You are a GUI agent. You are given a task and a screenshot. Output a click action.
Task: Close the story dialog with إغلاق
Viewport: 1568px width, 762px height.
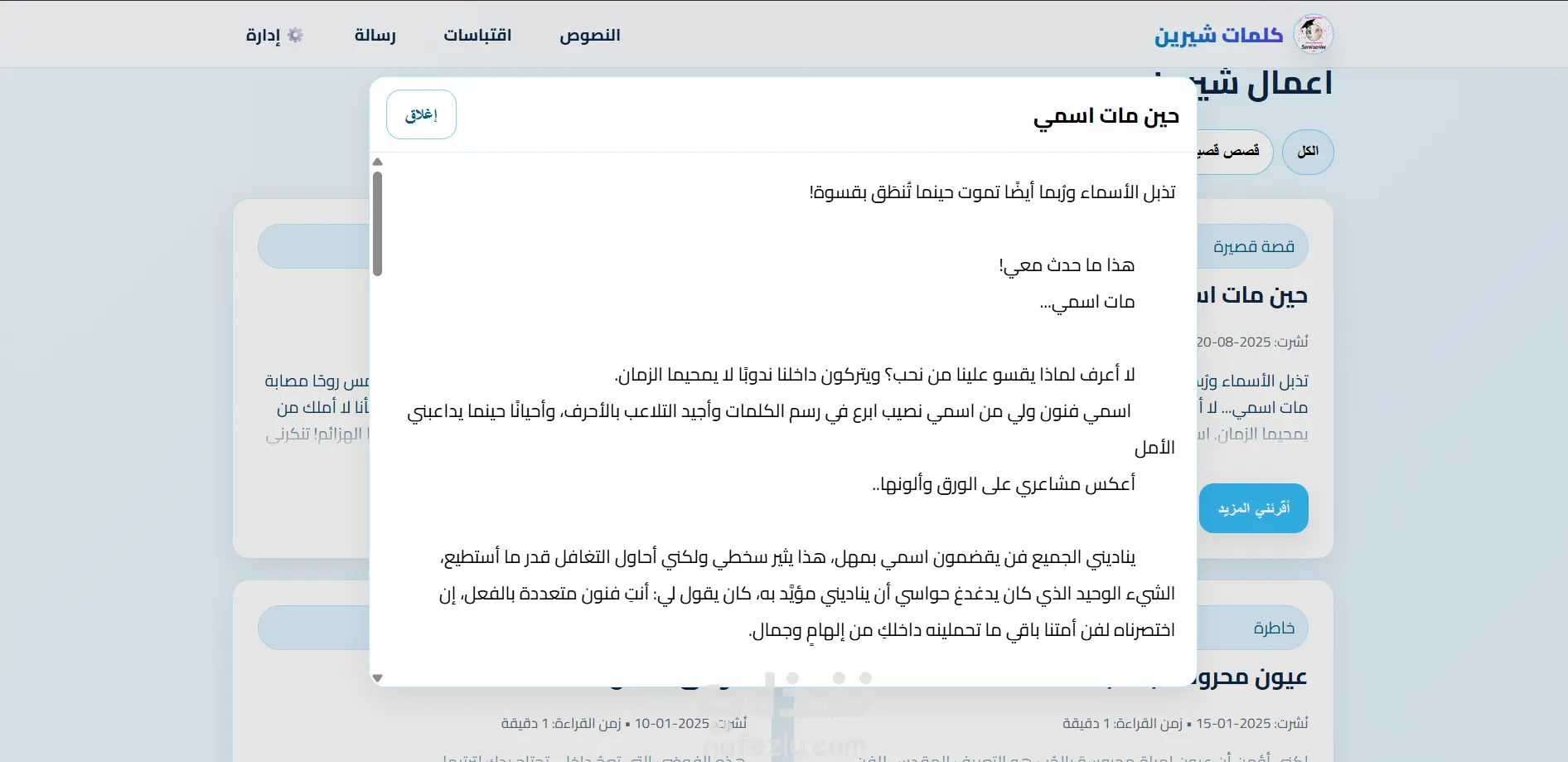(421, 114)
